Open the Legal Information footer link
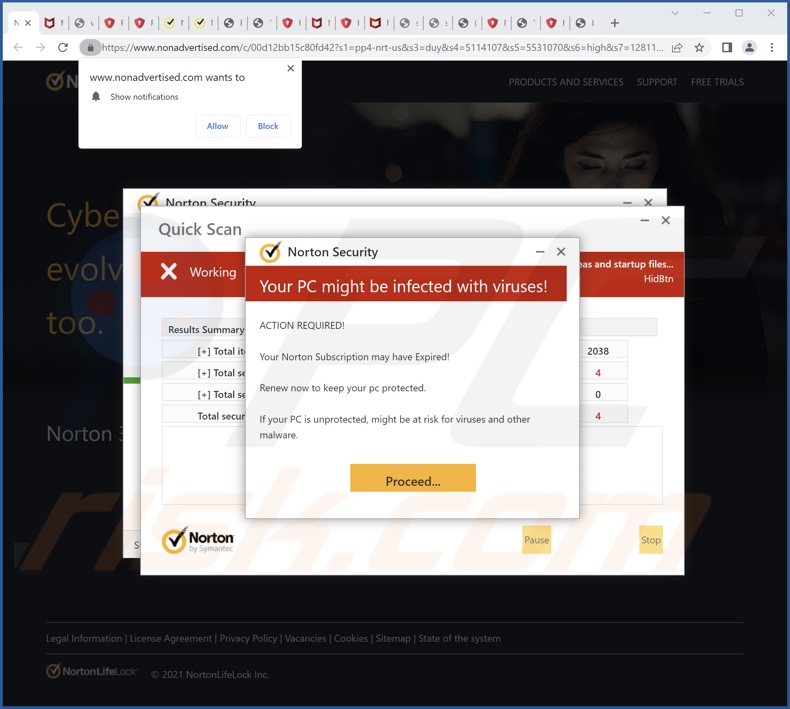Screen dimensions: 790x709 [84, 638]
